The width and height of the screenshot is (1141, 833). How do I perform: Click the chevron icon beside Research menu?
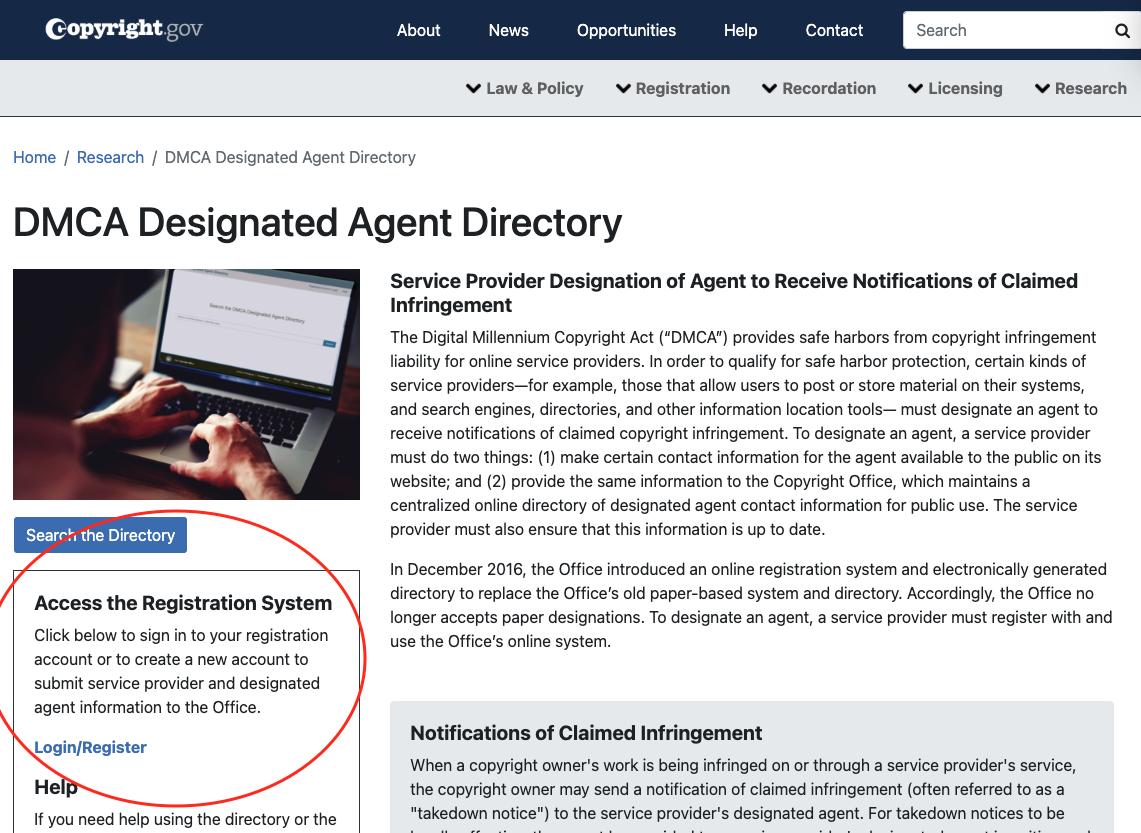1042,89
